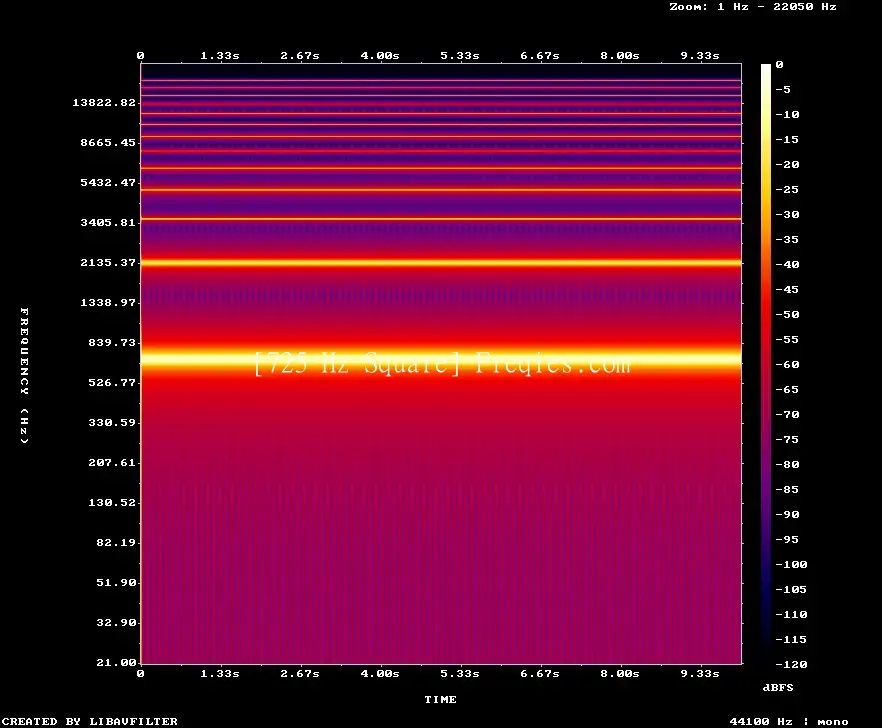Viewport: 882px width, 728px height.
Task: Click the bottom axis 5.33s time label
Action: coord(460,673)
